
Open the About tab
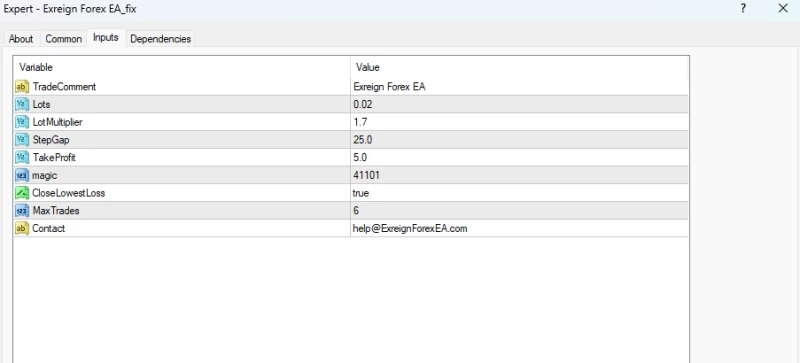pyautogui.click(x=21, y=39)
